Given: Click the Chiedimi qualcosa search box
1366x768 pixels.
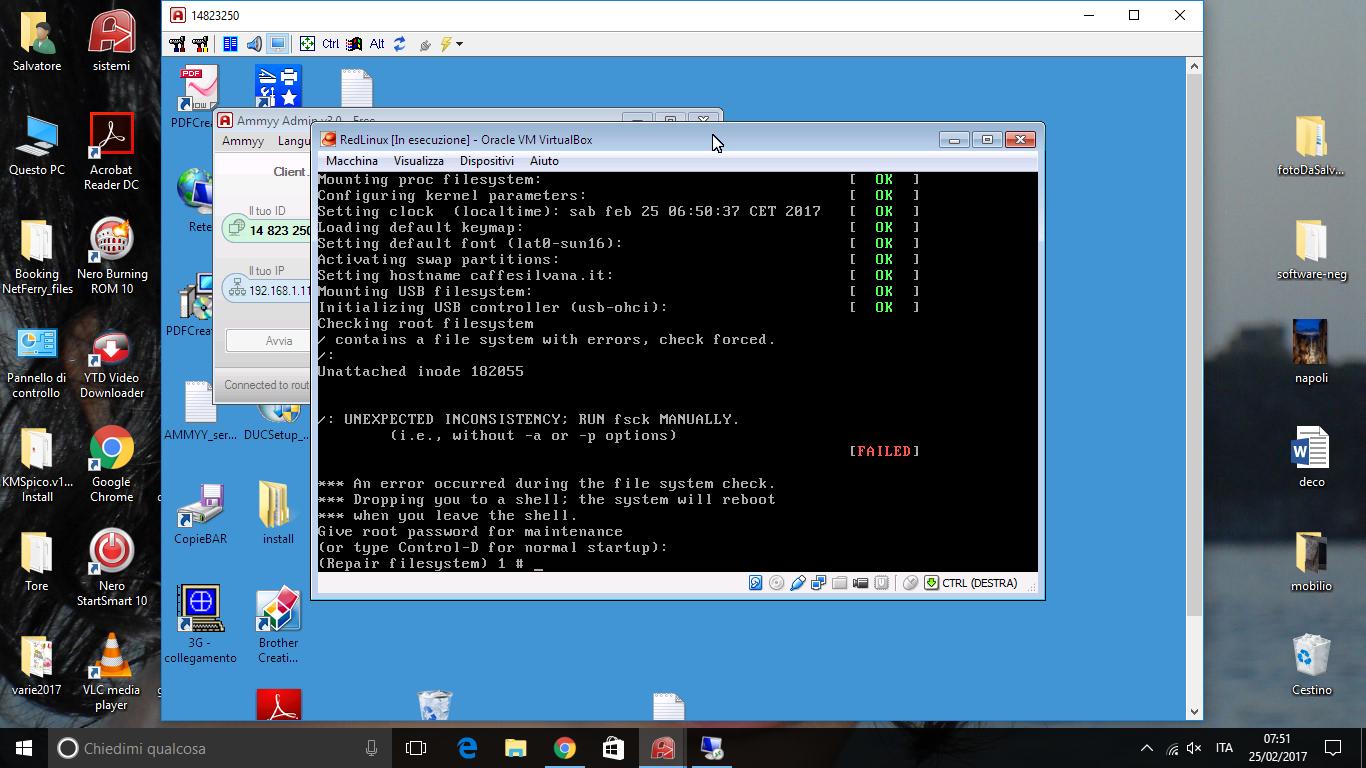Looking at the screenshot, I should (220, 748).
